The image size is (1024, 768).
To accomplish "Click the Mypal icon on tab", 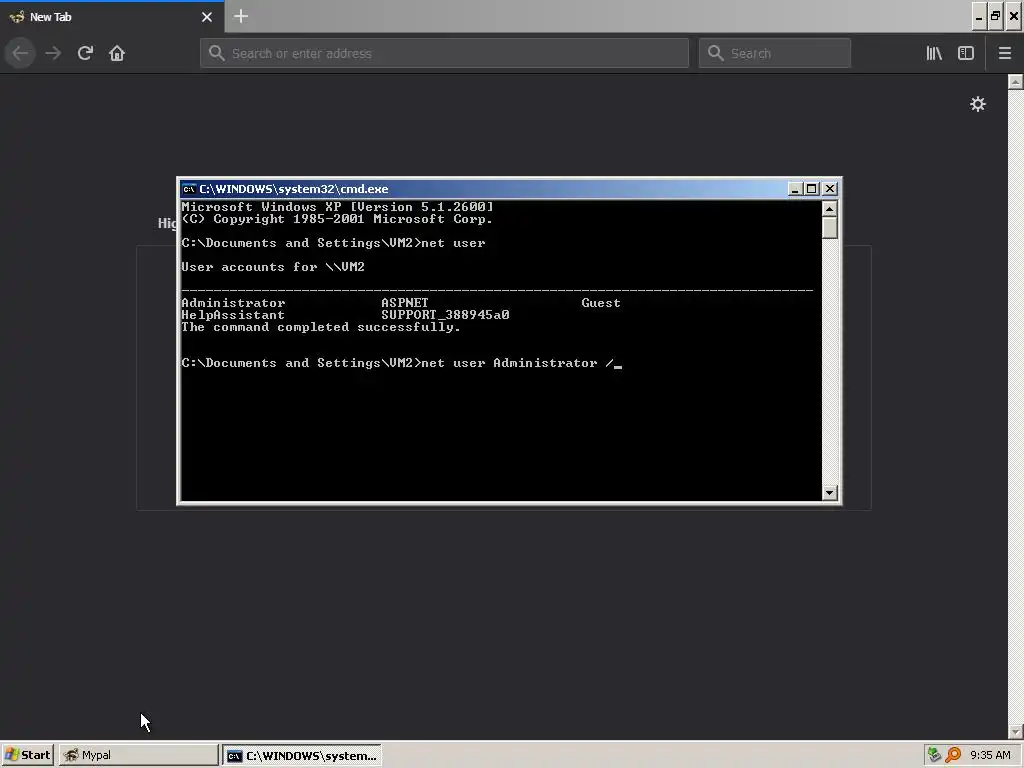I will click(x=17, y=17).
